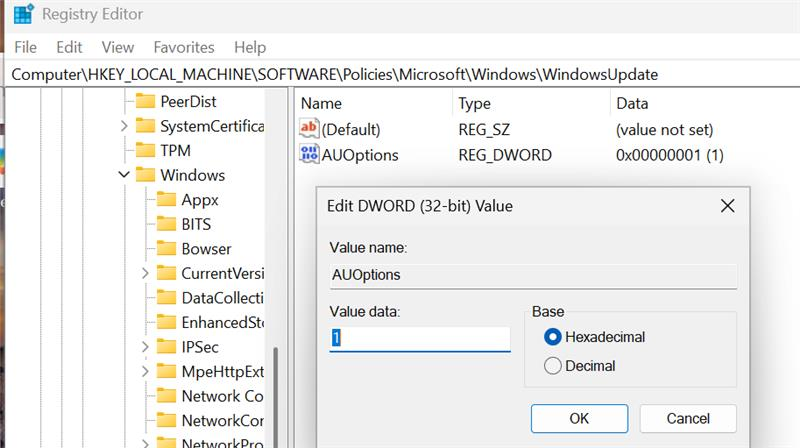Expand the CurrentVersi tree node
Viewport: 800px width, 448px height.
pos(145,273)
